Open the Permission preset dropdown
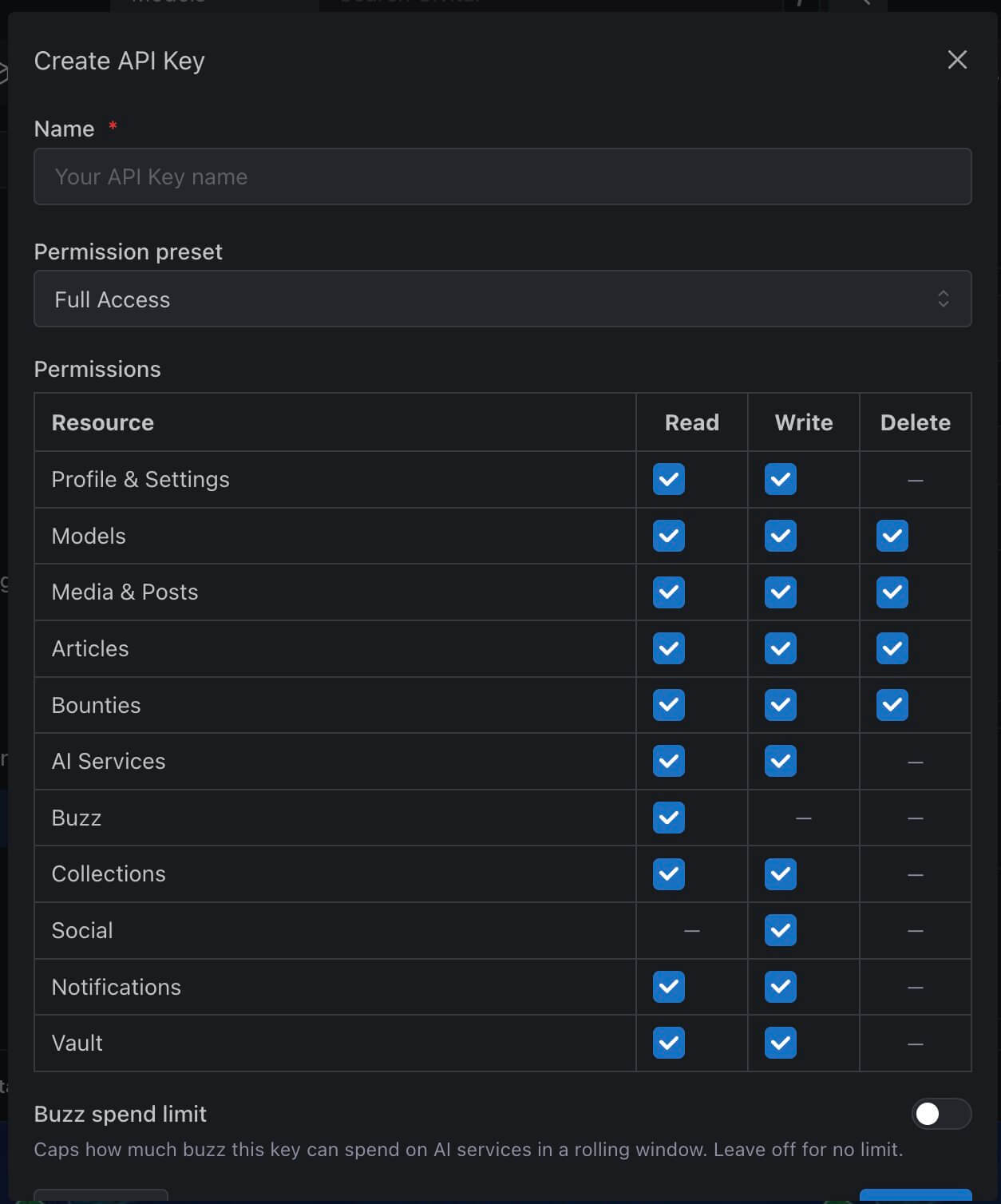Viewport: 1001px width, 1204px height. (x=503, y=299)
